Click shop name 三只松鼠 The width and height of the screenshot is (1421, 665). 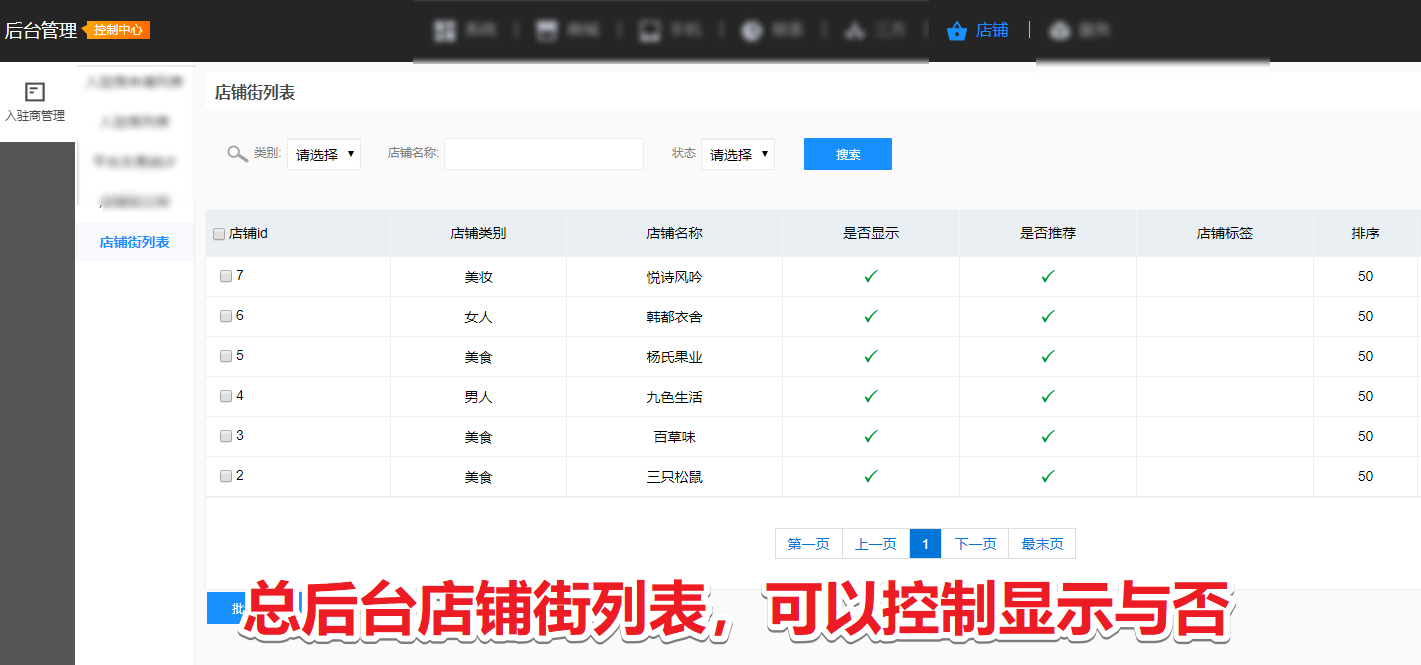(x=675, y=477)
